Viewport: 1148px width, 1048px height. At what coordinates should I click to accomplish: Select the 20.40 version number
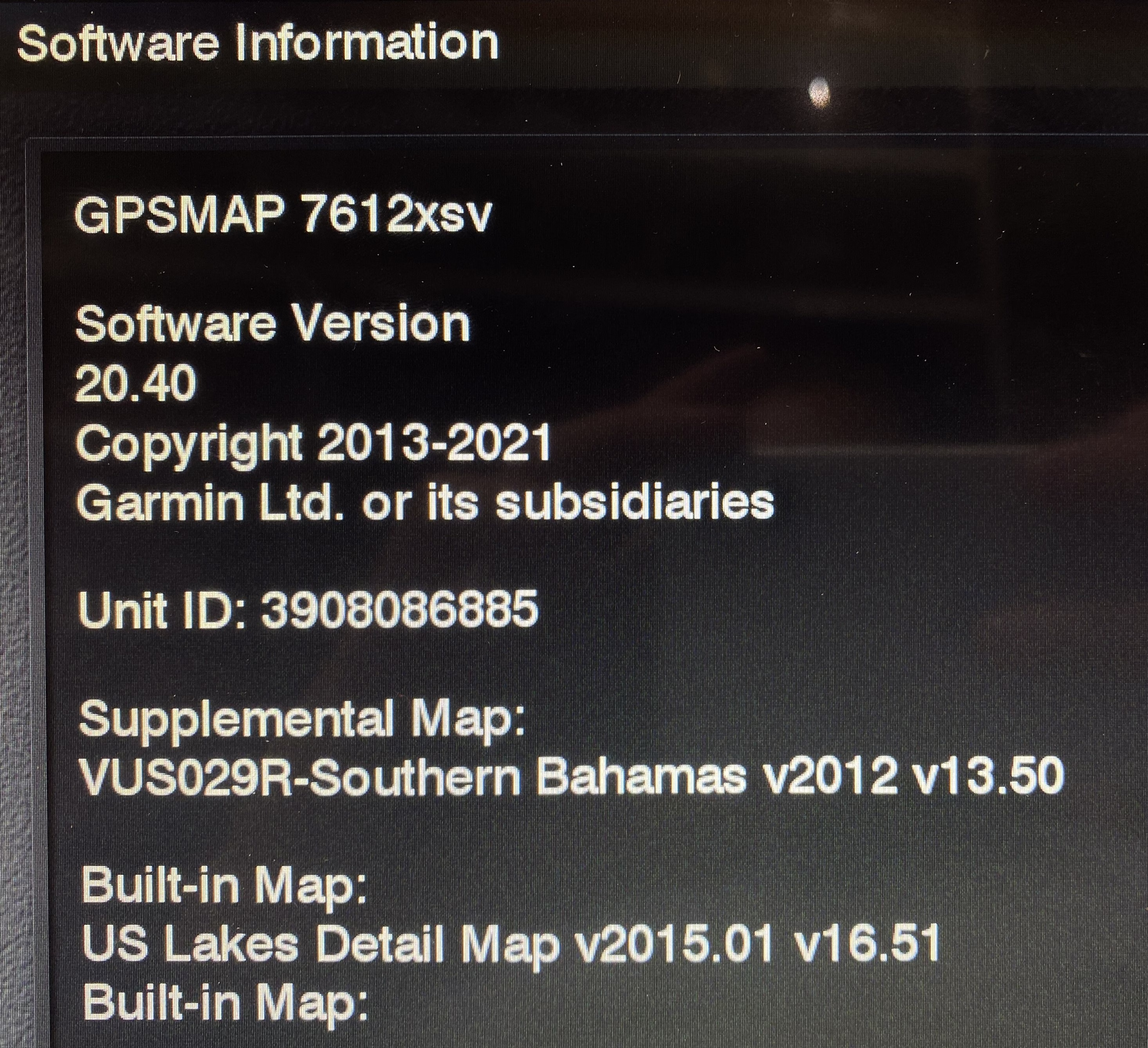point(135,383)
